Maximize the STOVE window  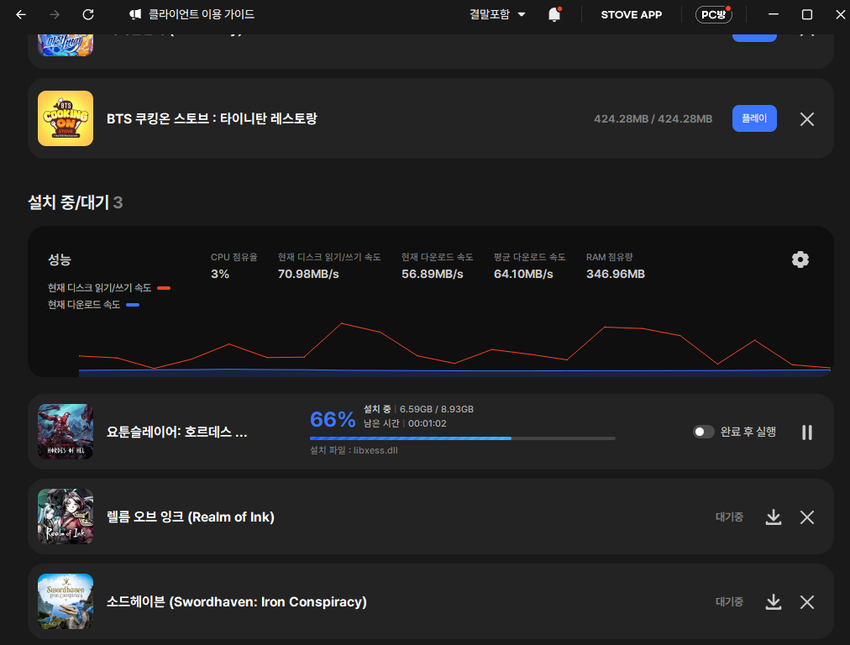click(807, 15)
